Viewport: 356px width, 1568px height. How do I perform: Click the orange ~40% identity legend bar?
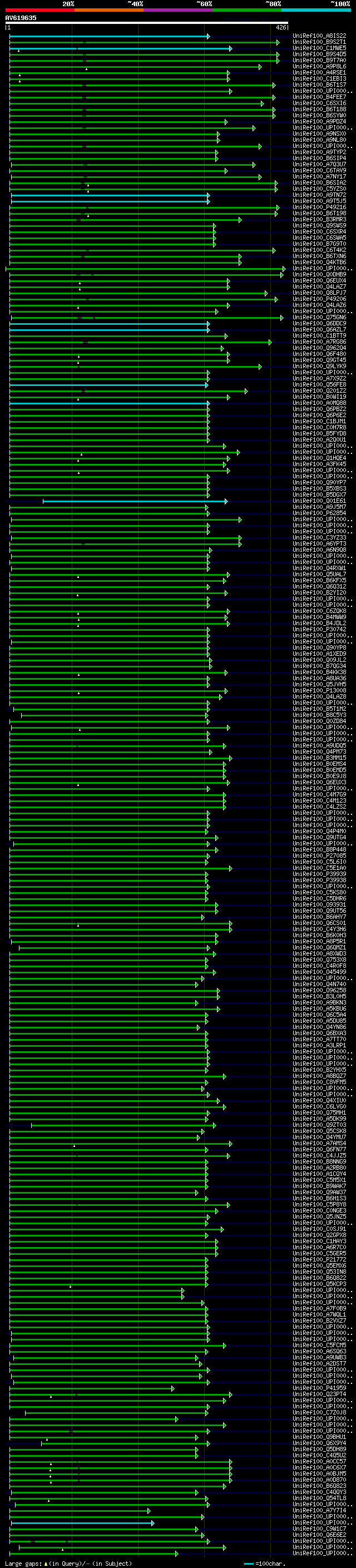pos(109,10)
